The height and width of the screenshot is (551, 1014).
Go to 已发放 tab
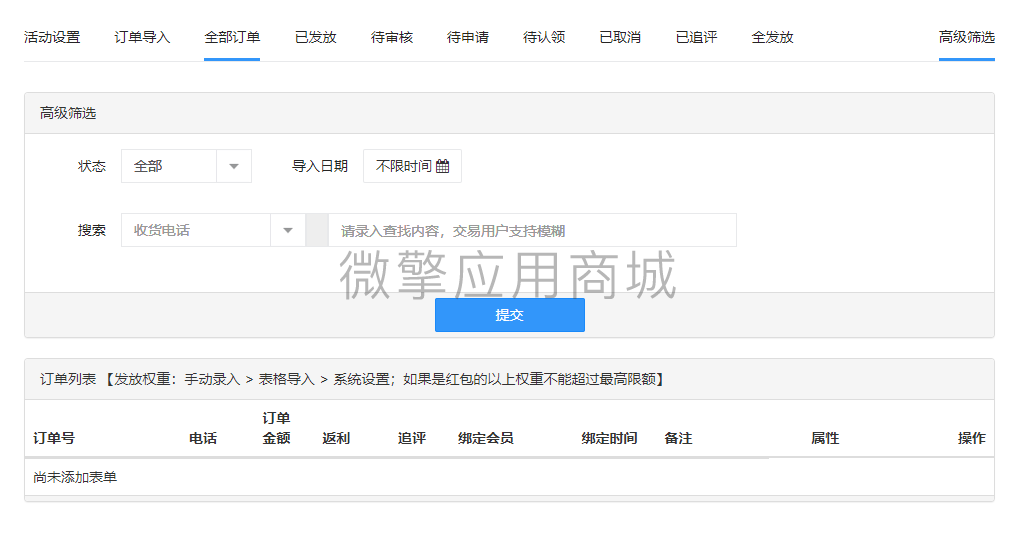click(316, 38)
